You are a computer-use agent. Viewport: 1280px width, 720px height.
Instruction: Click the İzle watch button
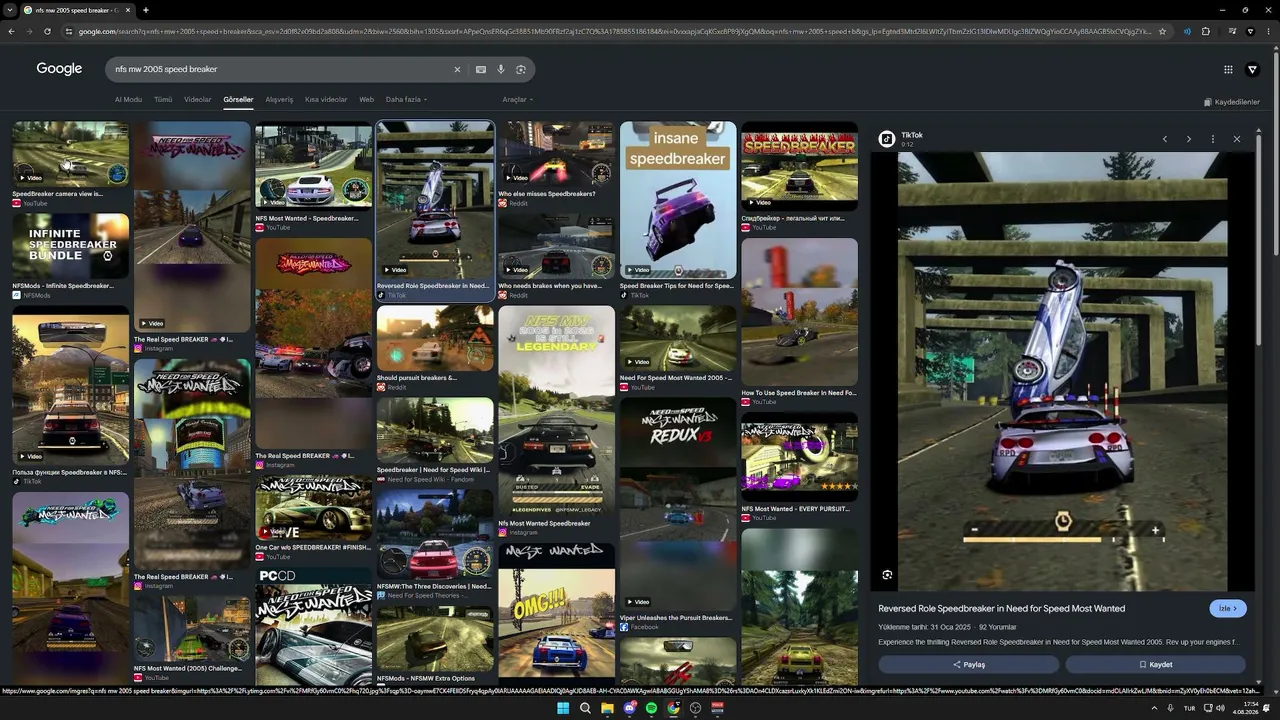tap(1227, 608)
